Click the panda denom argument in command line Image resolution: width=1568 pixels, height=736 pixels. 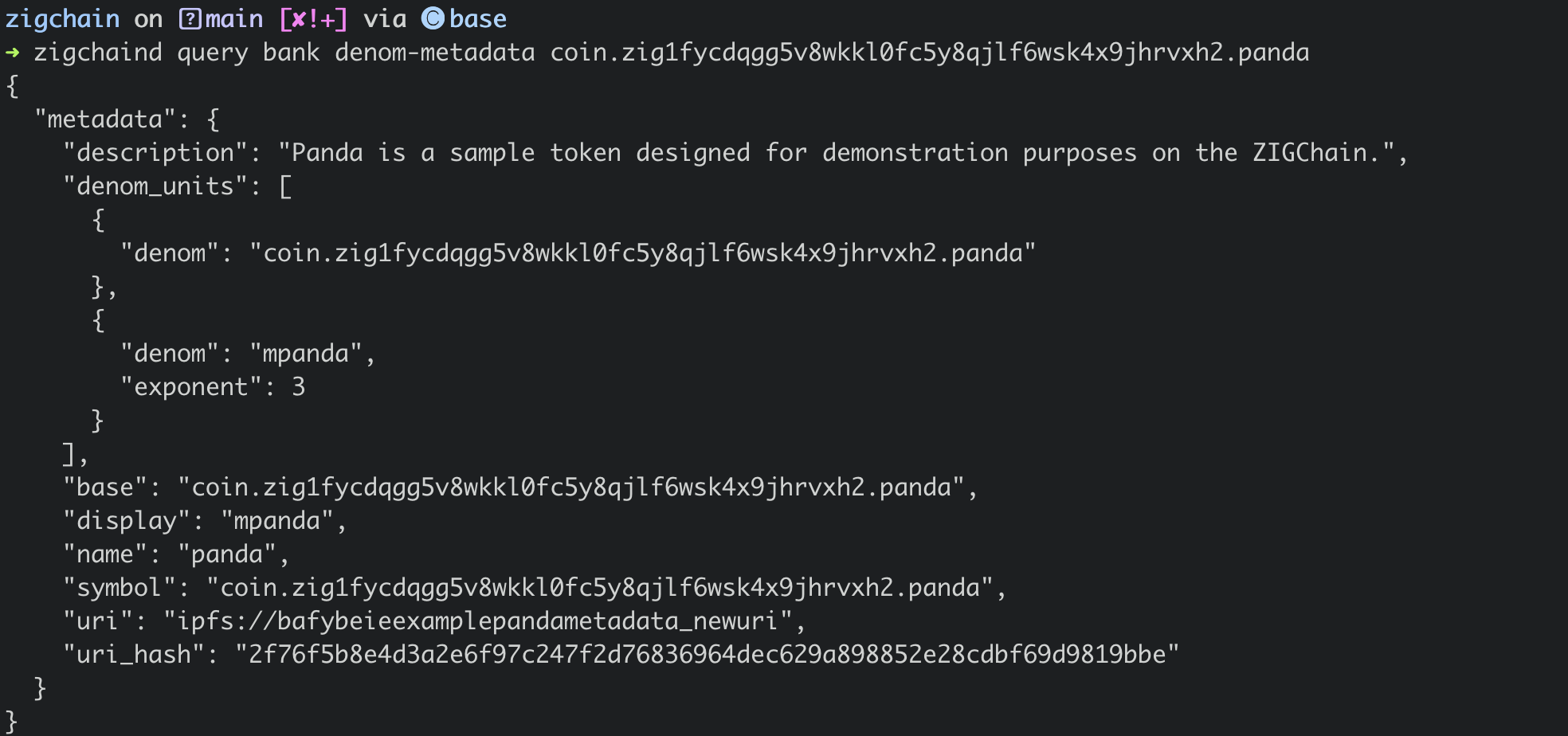(x=930, y=53)
